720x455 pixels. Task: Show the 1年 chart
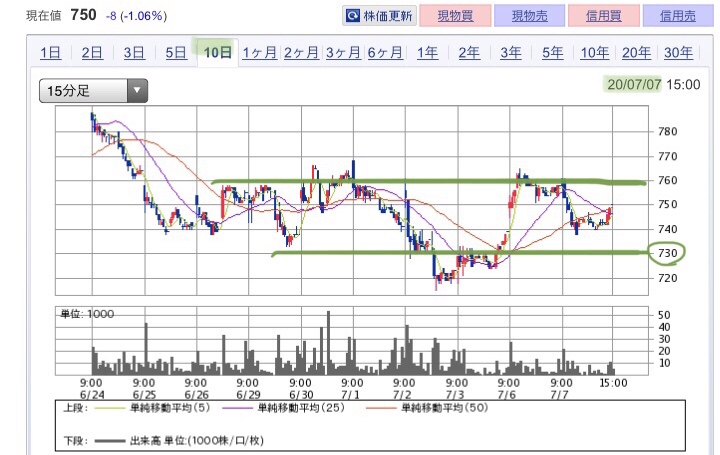pyautogui.click(x=427, y=53)
